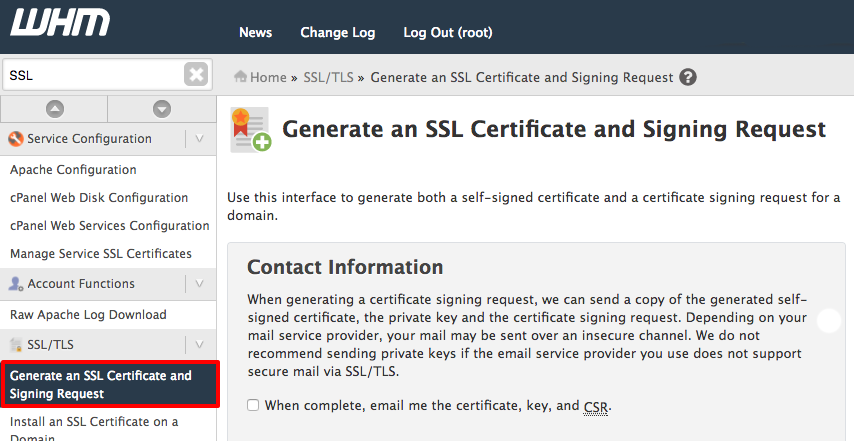Open the News menu item
854x441 pixels.
point(255,32)
